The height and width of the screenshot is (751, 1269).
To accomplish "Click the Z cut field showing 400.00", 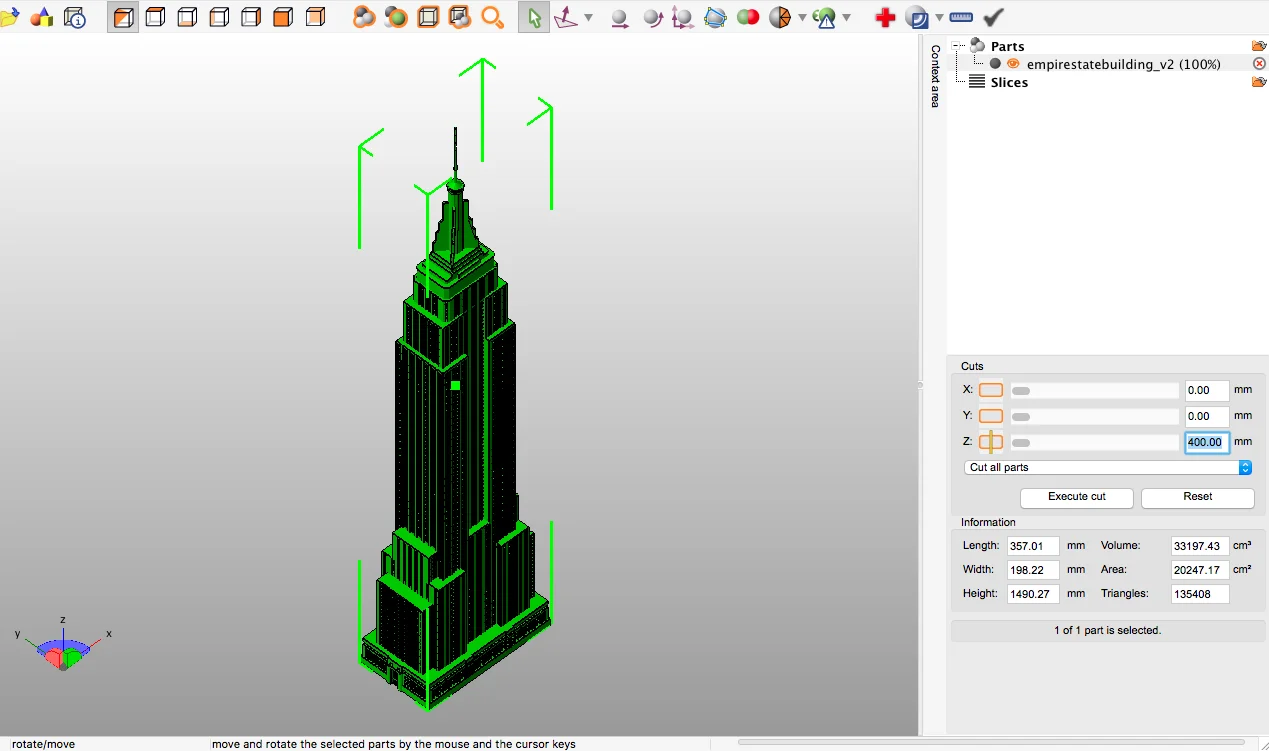I will pyautogui.click(x=1207, y=442).
